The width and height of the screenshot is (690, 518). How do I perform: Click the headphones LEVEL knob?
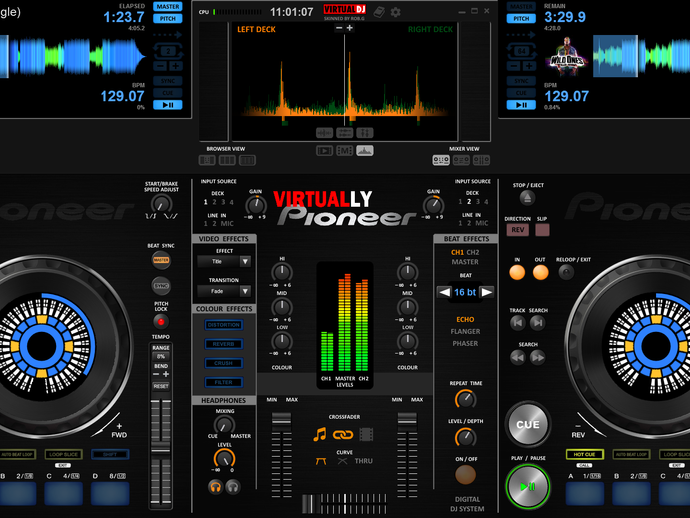[x=224, y=459]
